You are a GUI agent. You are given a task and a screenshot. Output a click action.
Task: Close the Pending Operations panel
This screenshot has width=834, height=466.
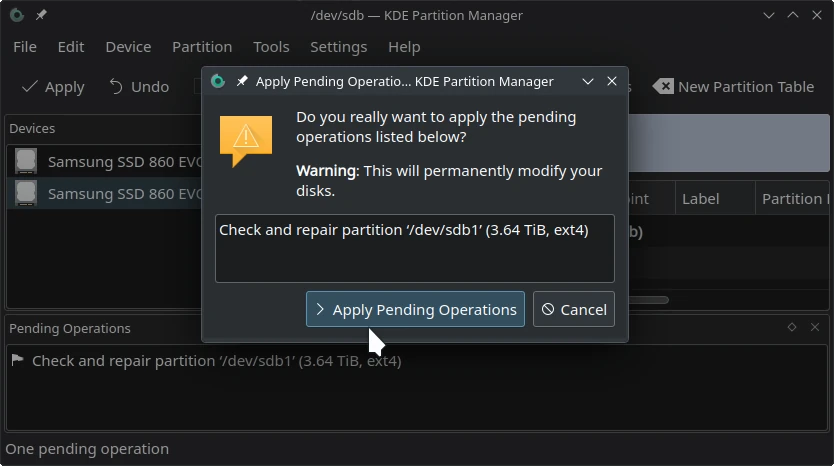[x=816, y=328]
